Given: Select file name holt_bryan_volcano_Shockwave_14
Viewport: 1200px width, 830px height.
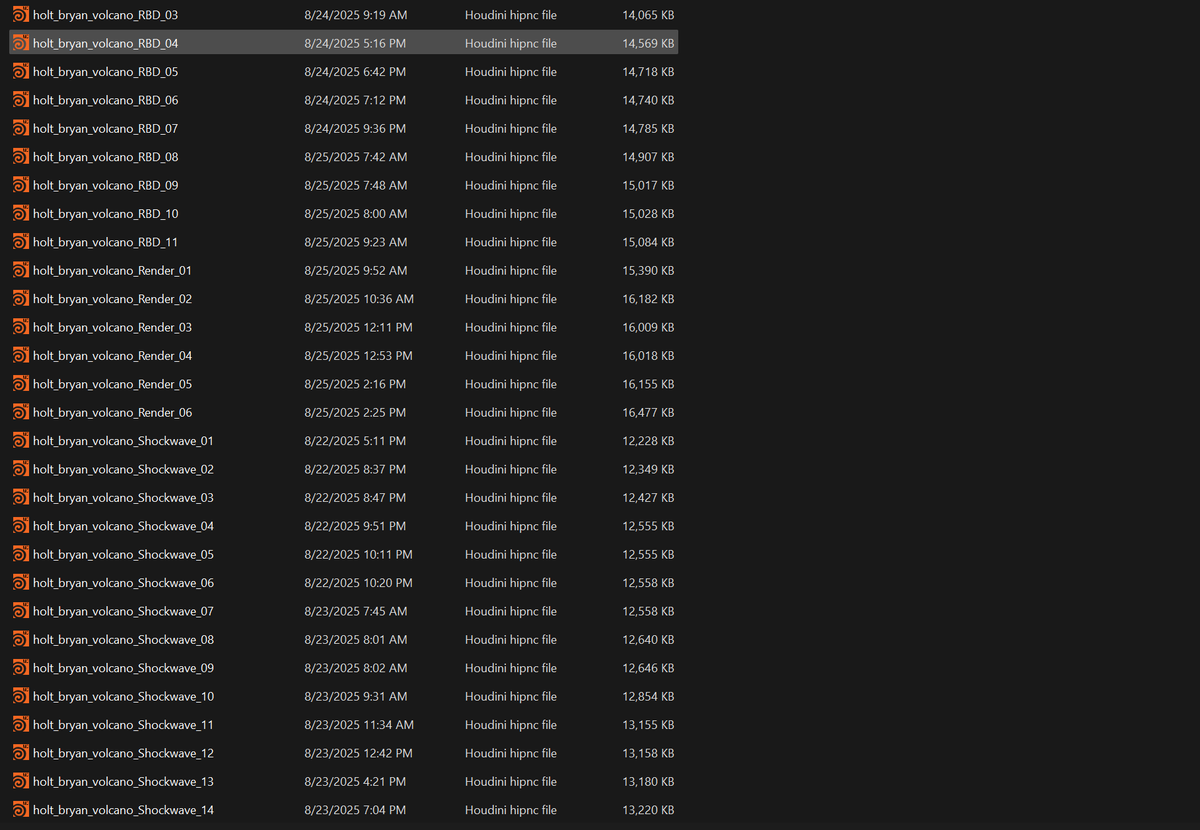Looking at the screenshot, I should point(123,810).
